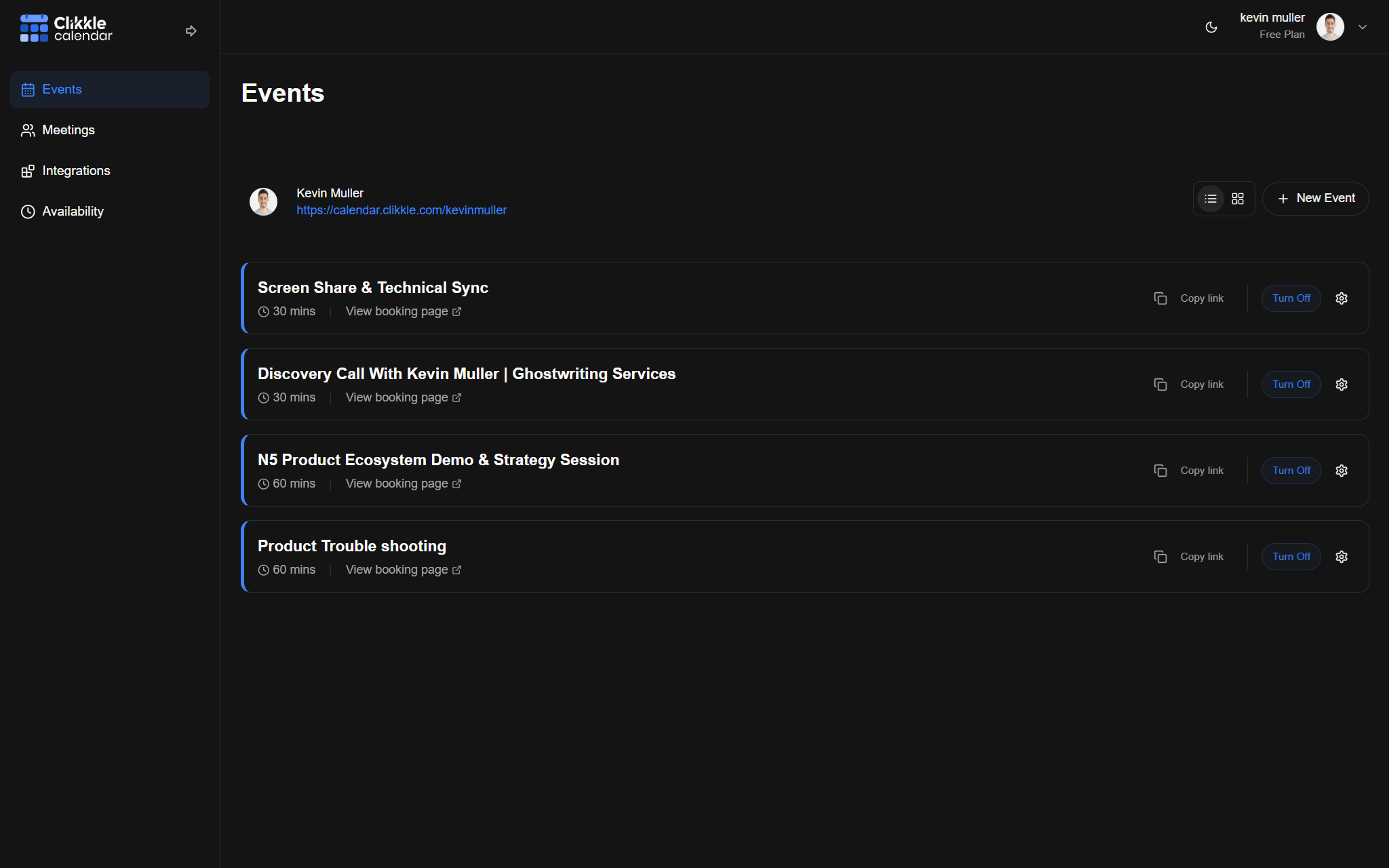Viewport: 1389px width, 868px height.
Task: Click the Clikkle Calendar logo
Action: (66, 28)
